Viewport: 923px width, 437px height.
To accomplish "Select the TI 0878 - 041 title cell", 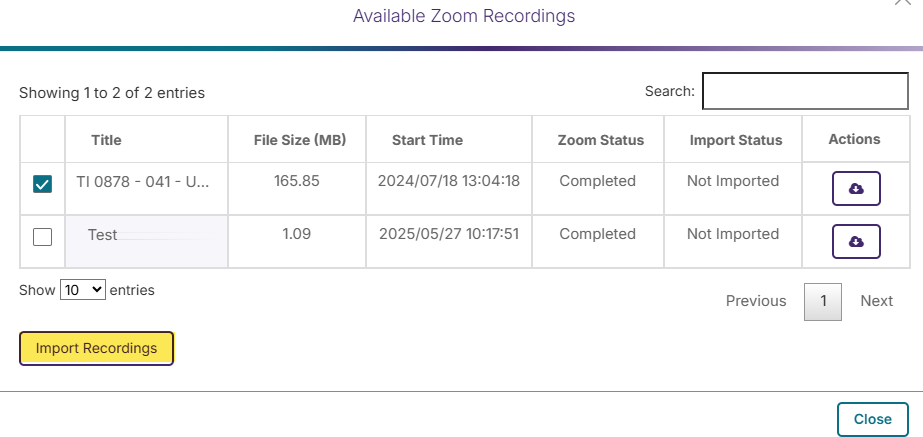I will pos(146,188).
